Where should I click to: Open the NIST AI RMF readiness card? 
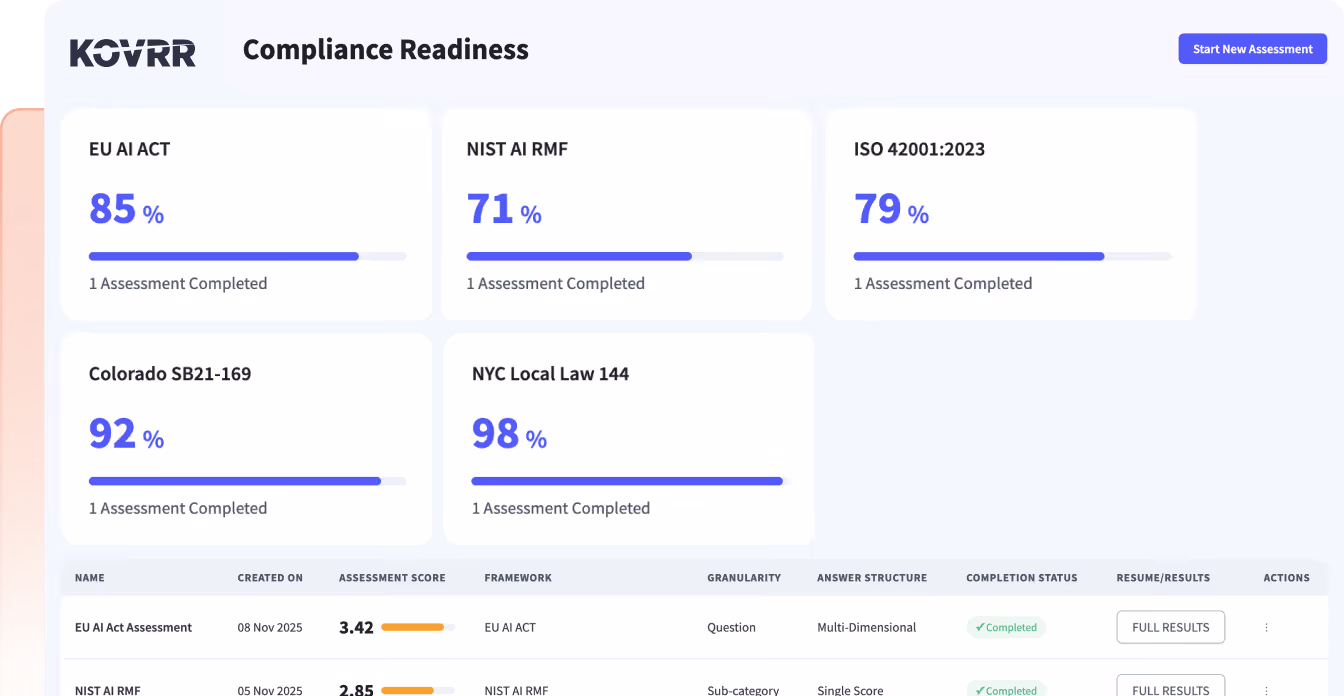click(x=626, y=214)
